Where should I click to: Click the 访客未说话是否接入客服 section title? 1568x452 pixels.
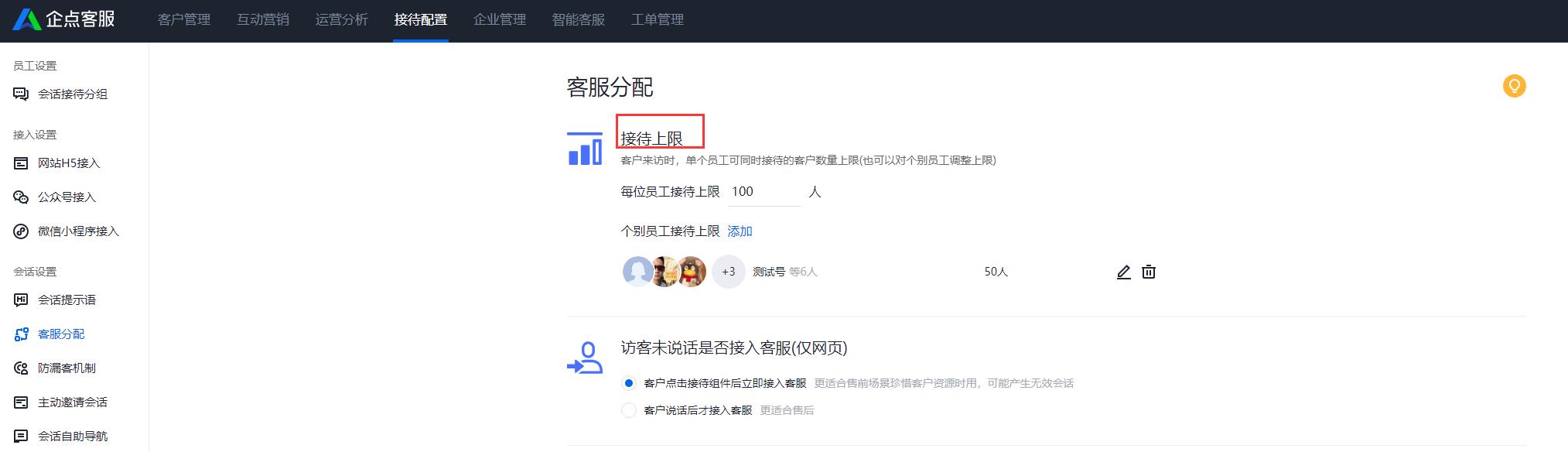(734, 348)
